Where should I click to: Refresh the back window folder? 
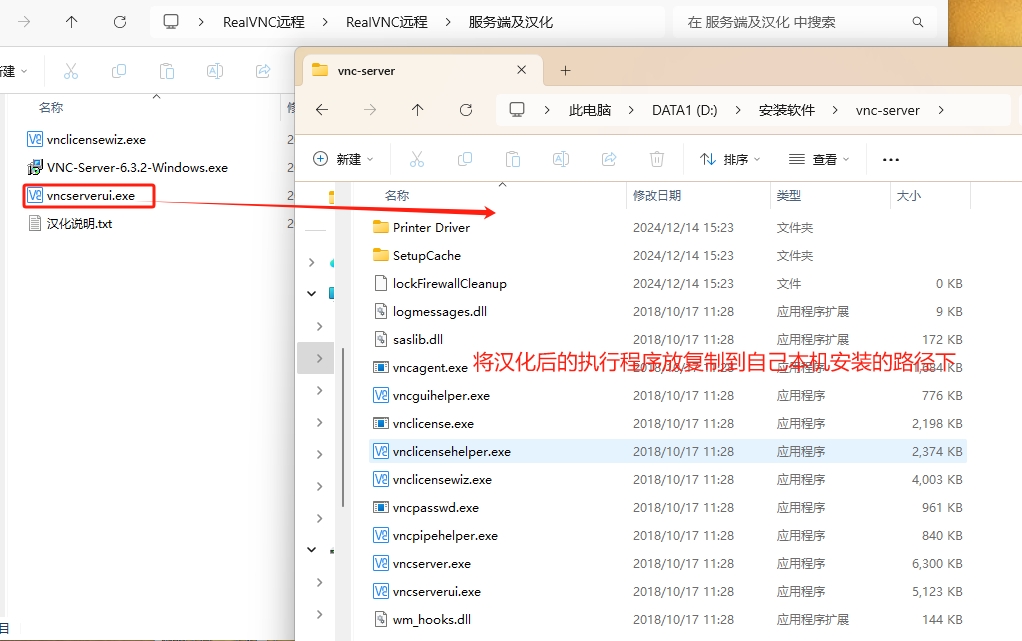coord(120,22)
